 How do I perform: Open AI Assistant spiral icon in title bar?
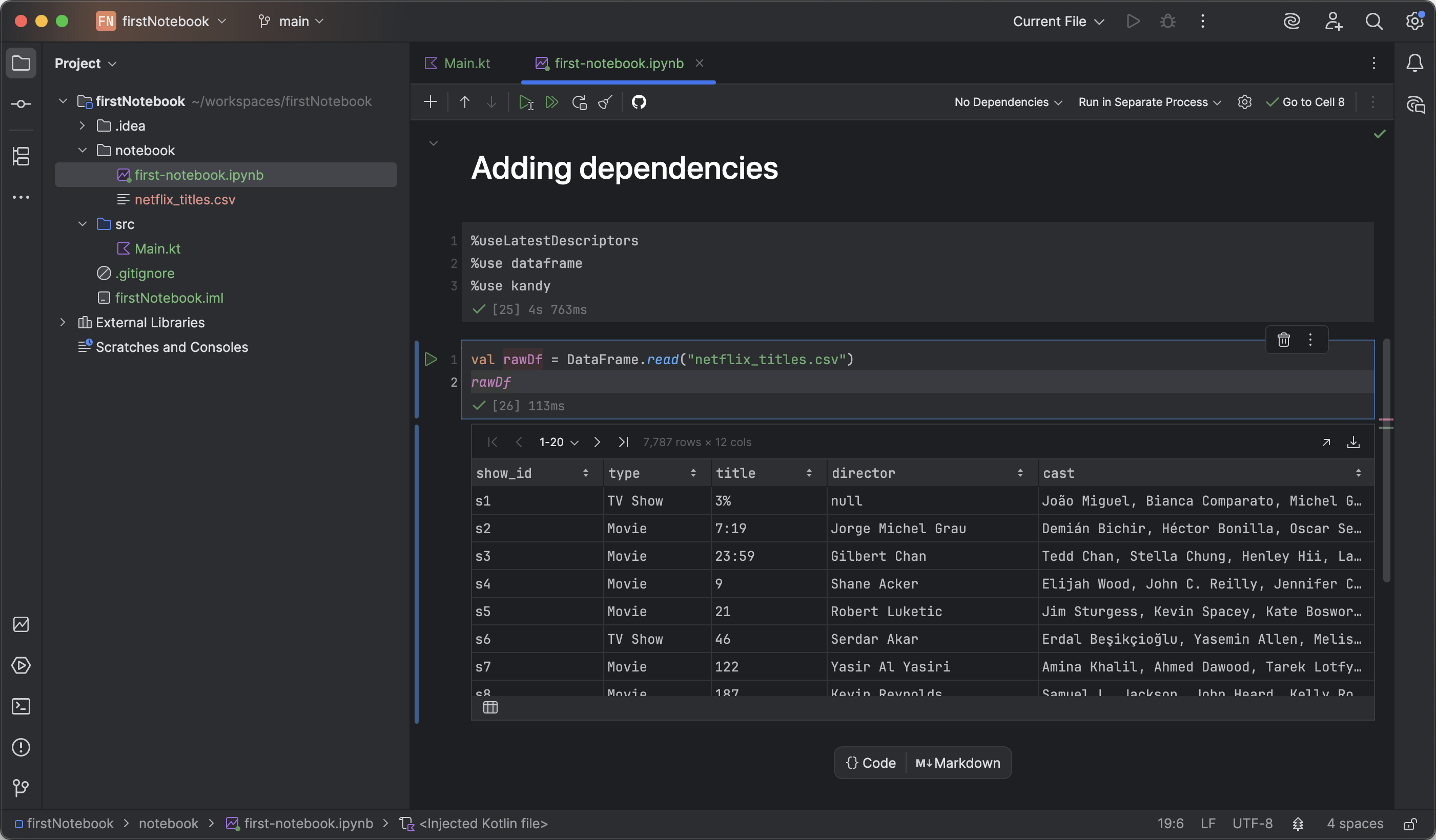tap(1291, 21)
